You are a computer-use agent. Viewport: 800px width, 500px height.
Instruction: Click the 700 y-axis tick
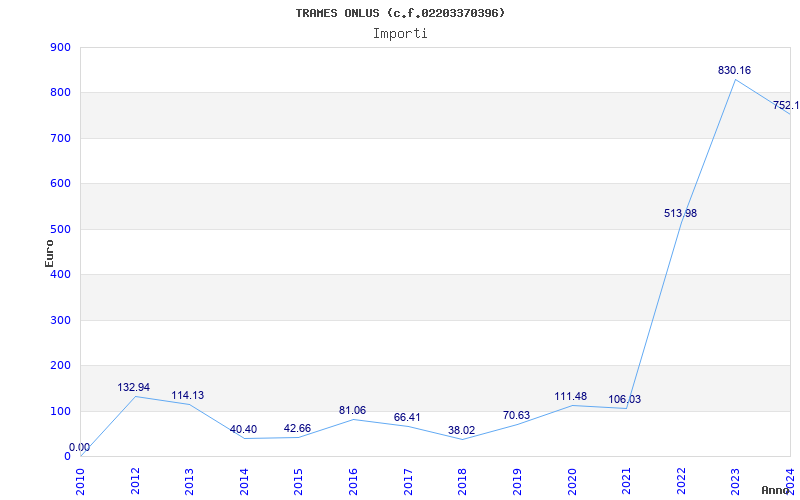(x=60, y=139)
